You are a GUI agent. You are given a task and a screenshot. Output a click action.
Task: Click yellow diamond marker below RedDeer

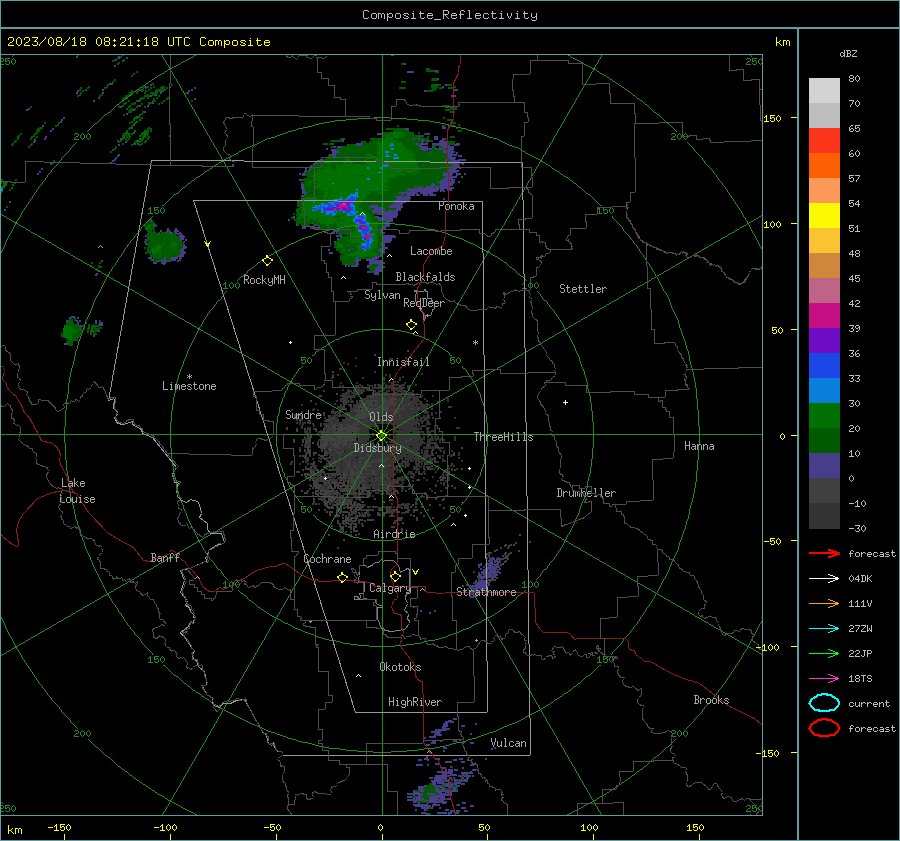click(x=411, y=325)
